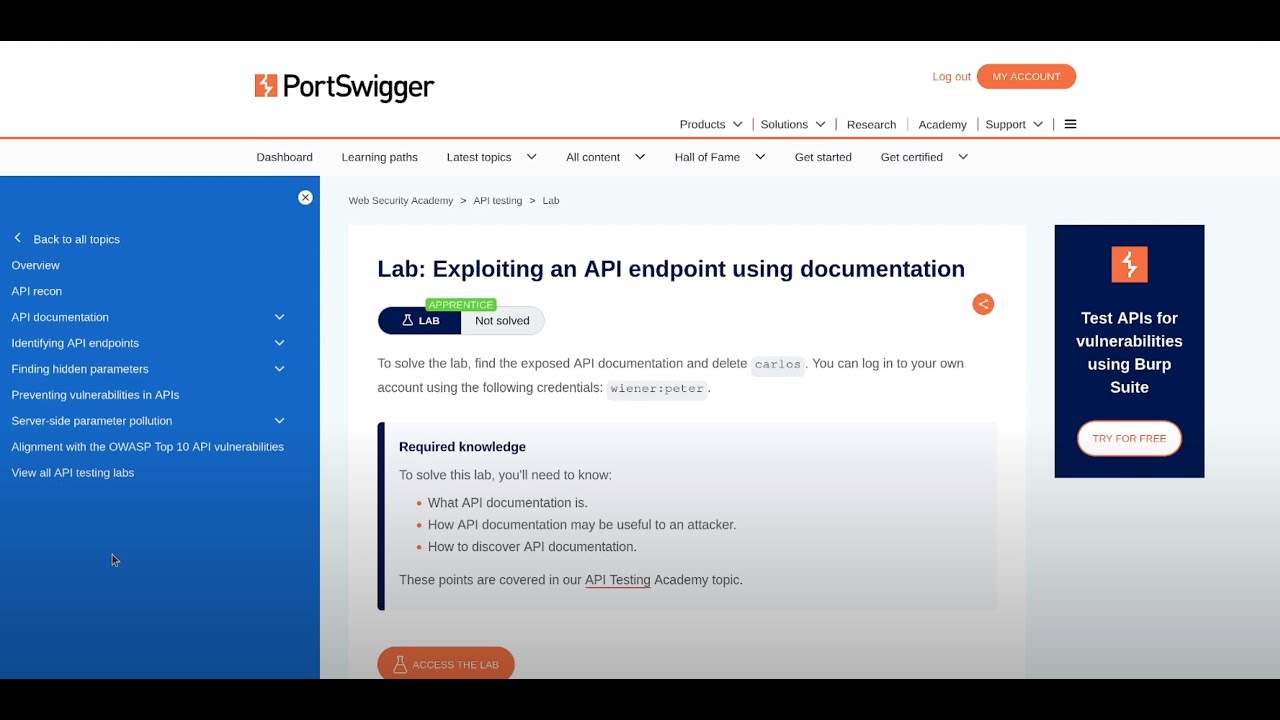Image resolution: width=1280 pixels, height=720 pixels.
Task: Select Get started in the nav bar
Action: pos(823,157)
